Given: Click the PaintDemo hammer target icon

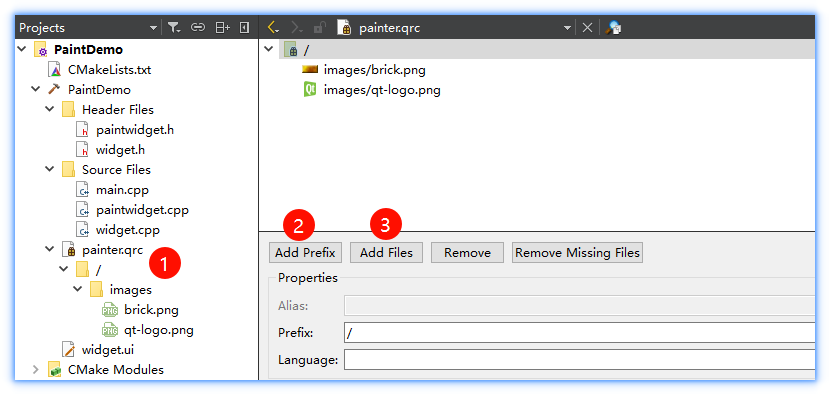Looking at the screenshot, I should click(x=54, y=89).
